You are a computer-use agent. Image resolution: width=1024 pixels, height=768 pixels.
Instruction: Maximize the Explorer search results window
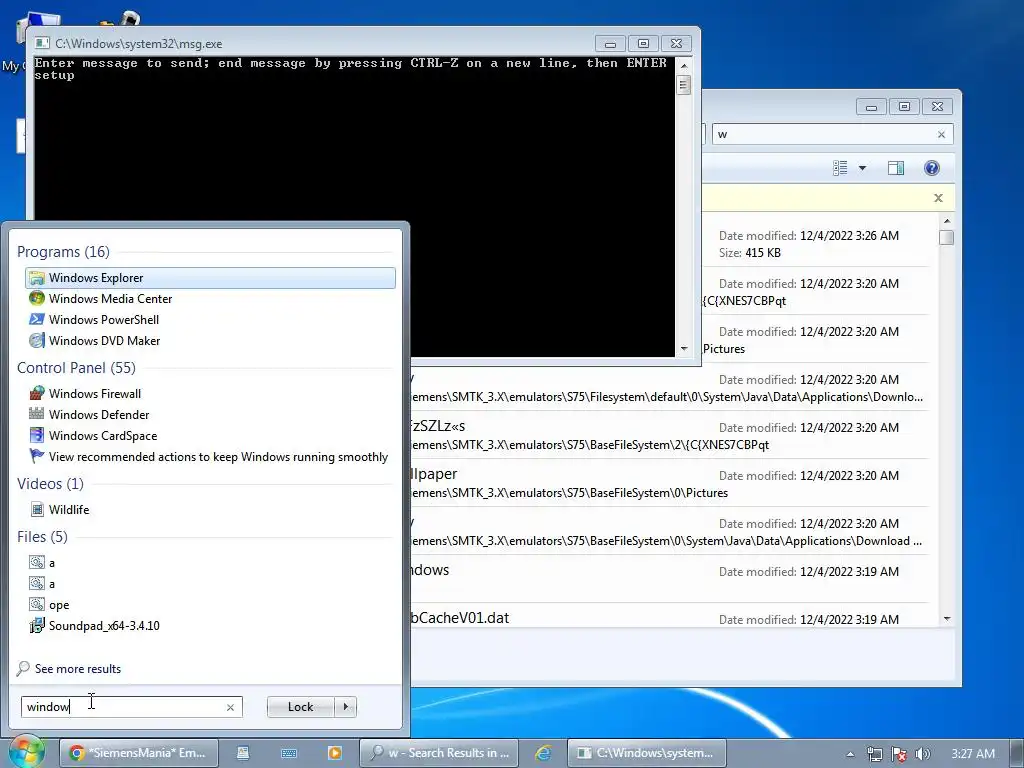click(904, 106)
